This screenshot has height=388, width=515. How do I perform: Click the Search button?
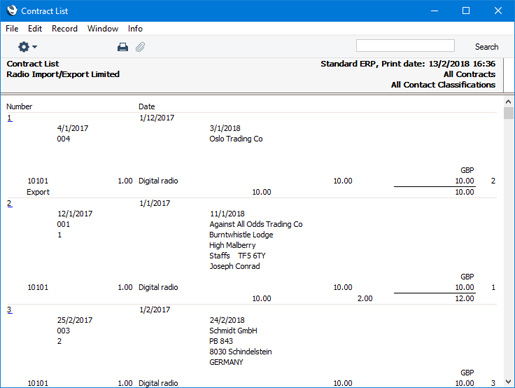point(486,47)
